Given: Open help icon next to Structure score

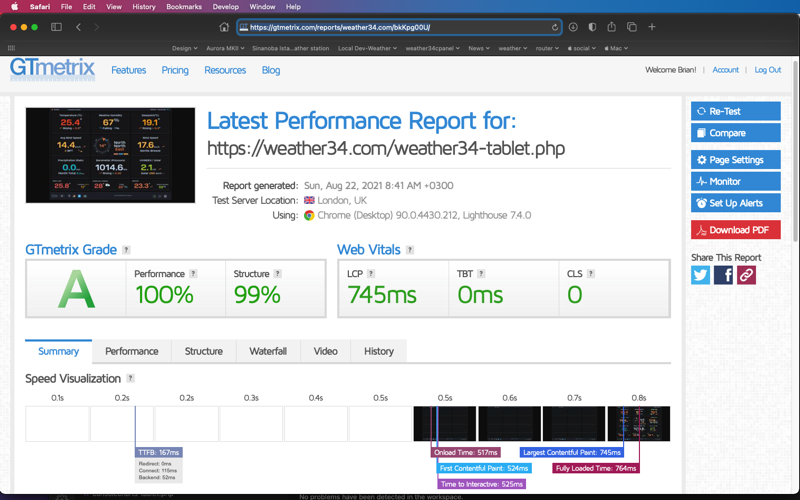Looking at the screenshot, I should tap(278, 273).
